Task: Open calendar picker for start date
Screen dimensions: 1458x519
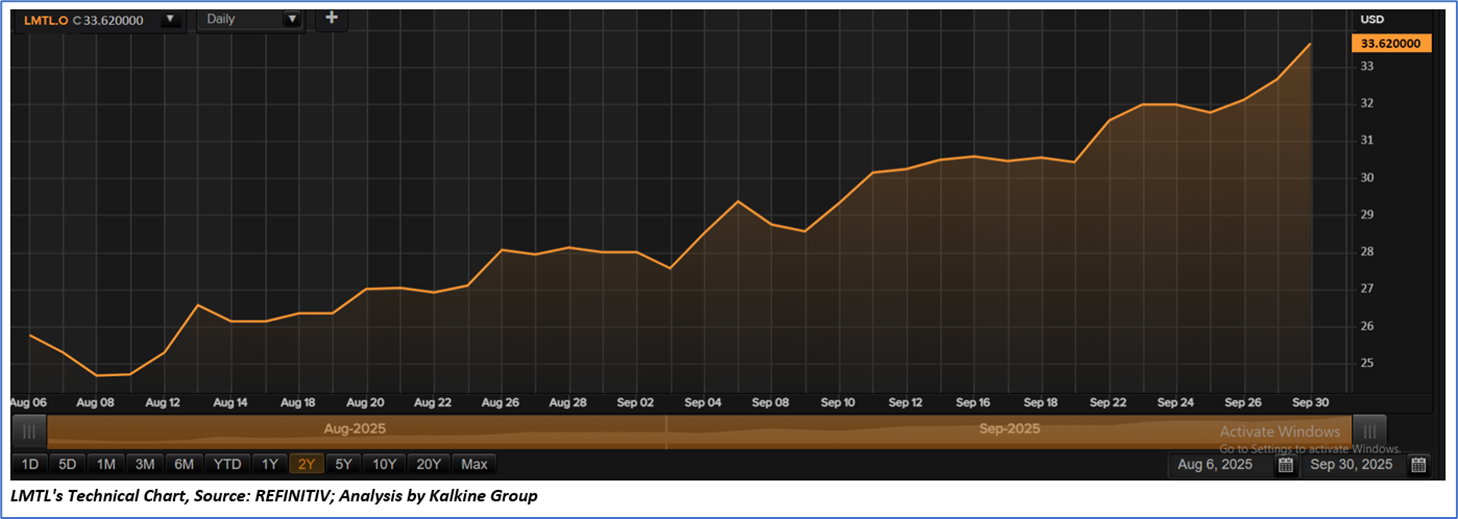Action: coord(1284,465)
